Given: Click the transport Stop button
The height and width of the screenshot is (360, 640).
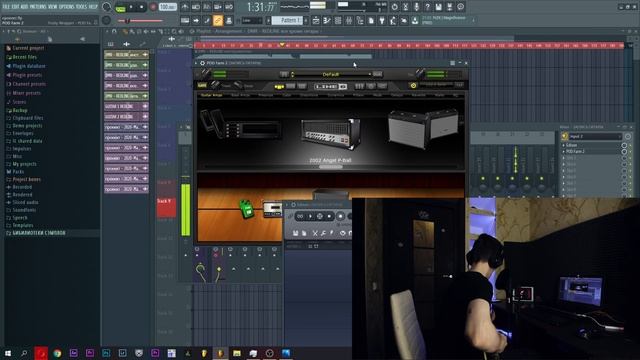Looking at the screenshot, I should pos(142,7).
